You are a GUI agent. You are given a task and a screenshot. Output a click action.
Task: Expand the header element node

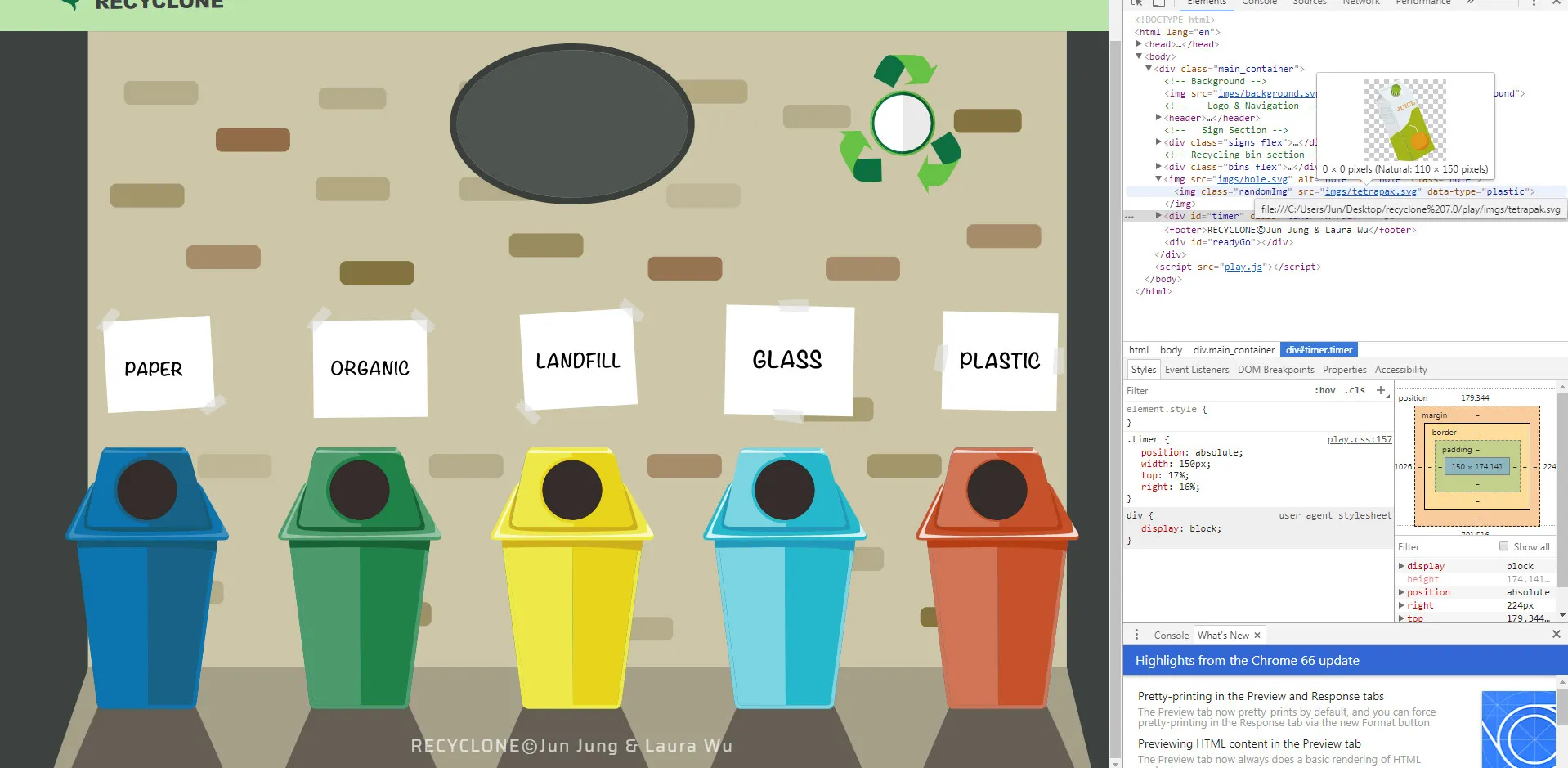click(1158, 118)
